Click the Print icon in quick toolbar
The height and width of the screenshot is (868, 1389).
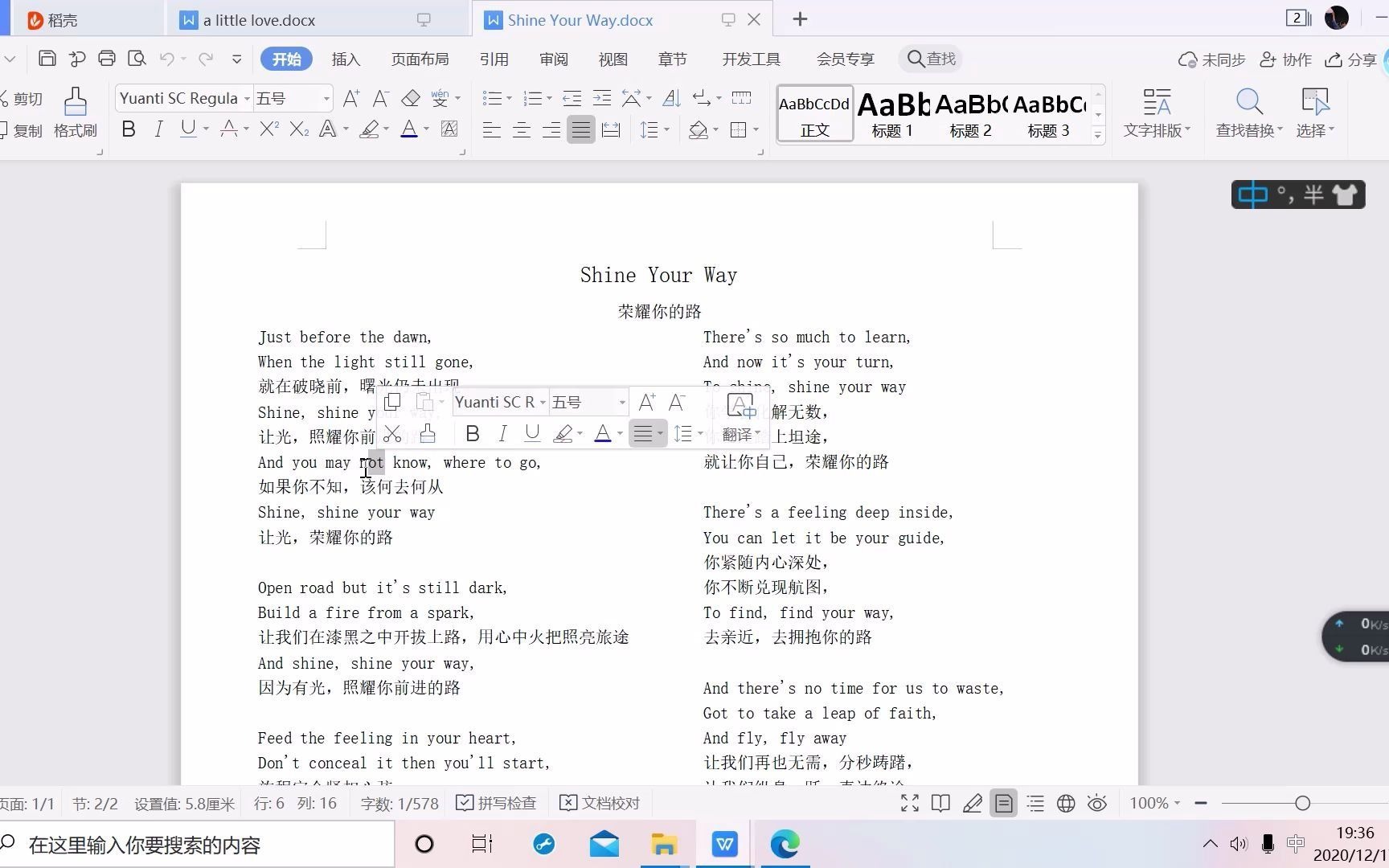(107, 59)
